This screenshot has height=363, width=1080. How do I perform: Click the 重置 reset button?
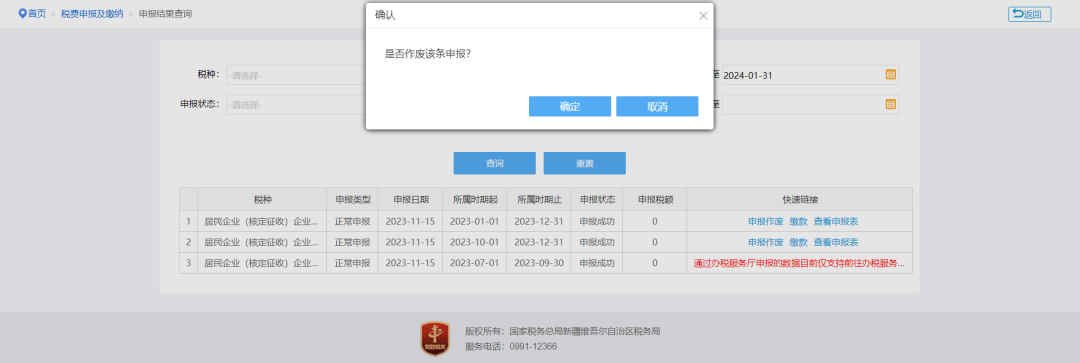click(584, 163)
